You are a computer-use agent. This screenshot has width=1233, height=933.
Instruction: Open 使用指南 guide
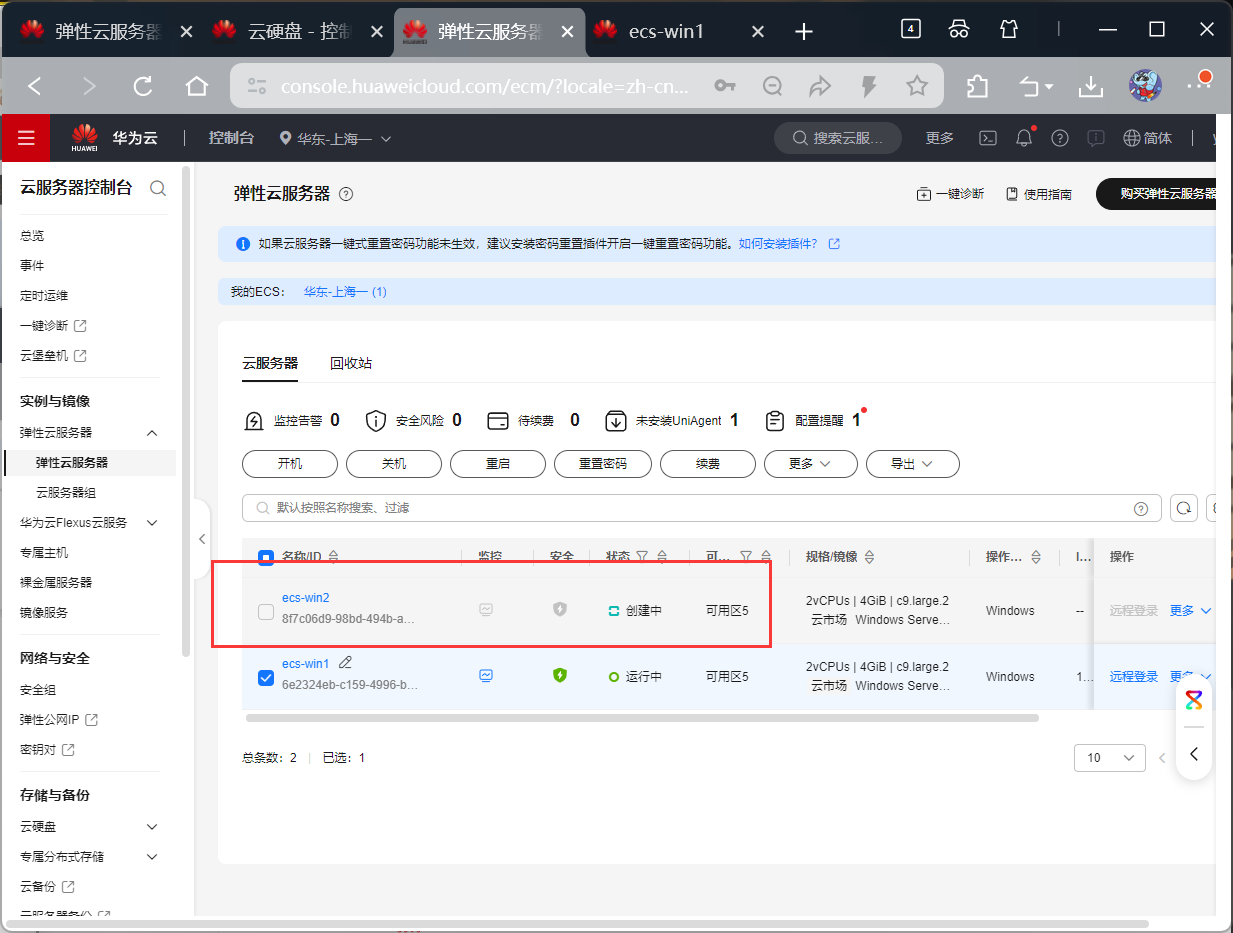pos(1038,194)
